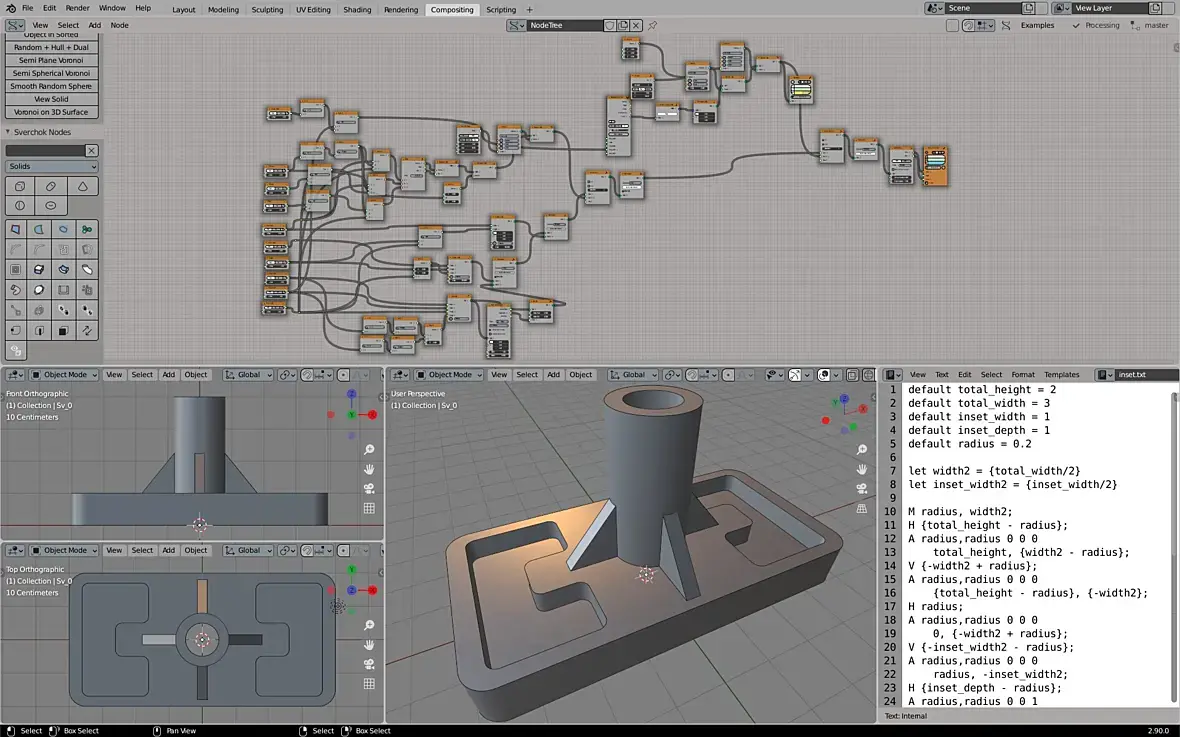This screenshot has width=1180, height=737.
Task: Switch to the Scripting workspace tab
Action: [x=501, y=9]
